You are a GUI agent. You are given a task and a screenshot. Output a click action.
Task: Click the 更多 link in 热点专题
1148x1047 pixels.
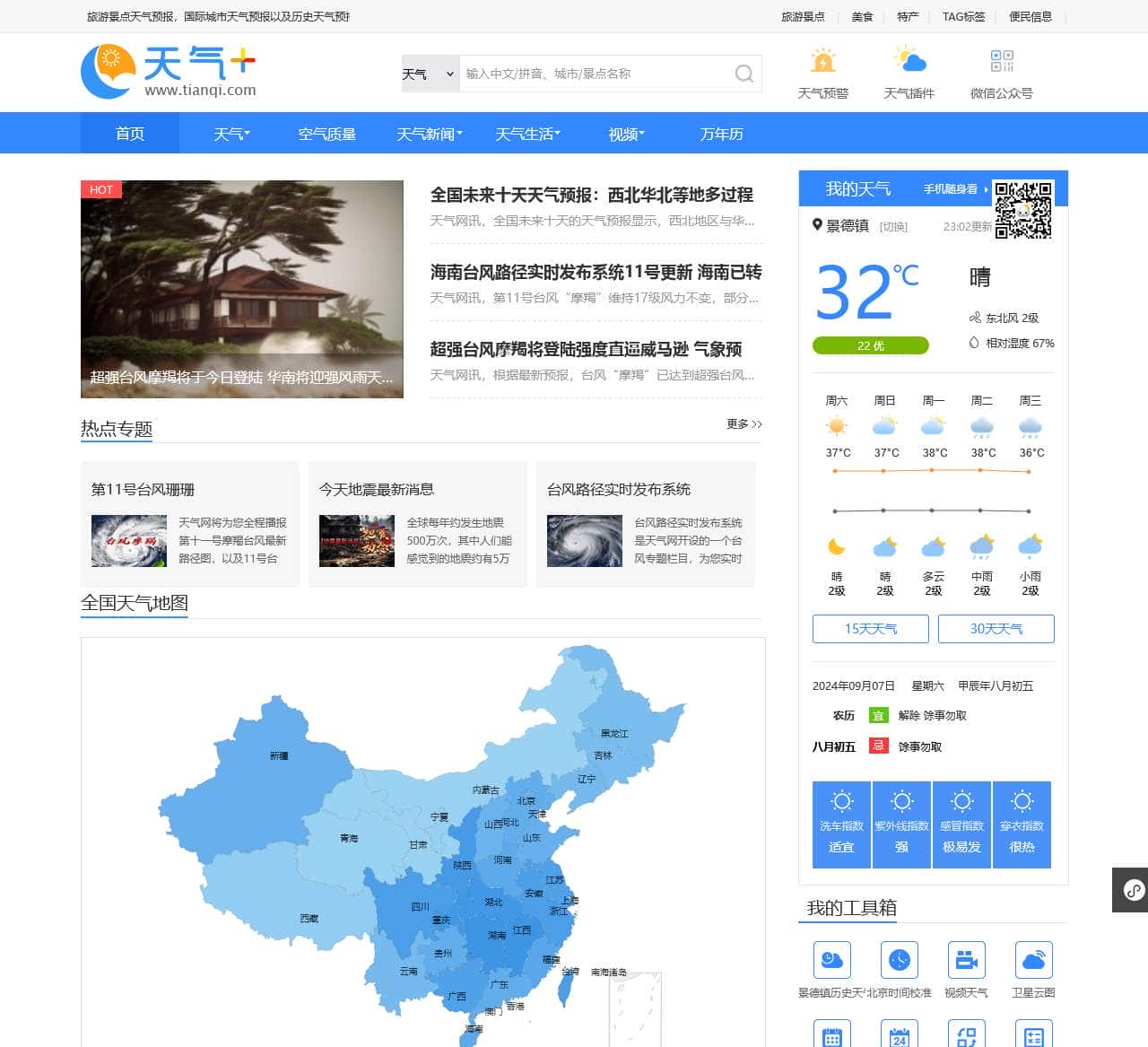pyautogui.click(x=744, y=423)
